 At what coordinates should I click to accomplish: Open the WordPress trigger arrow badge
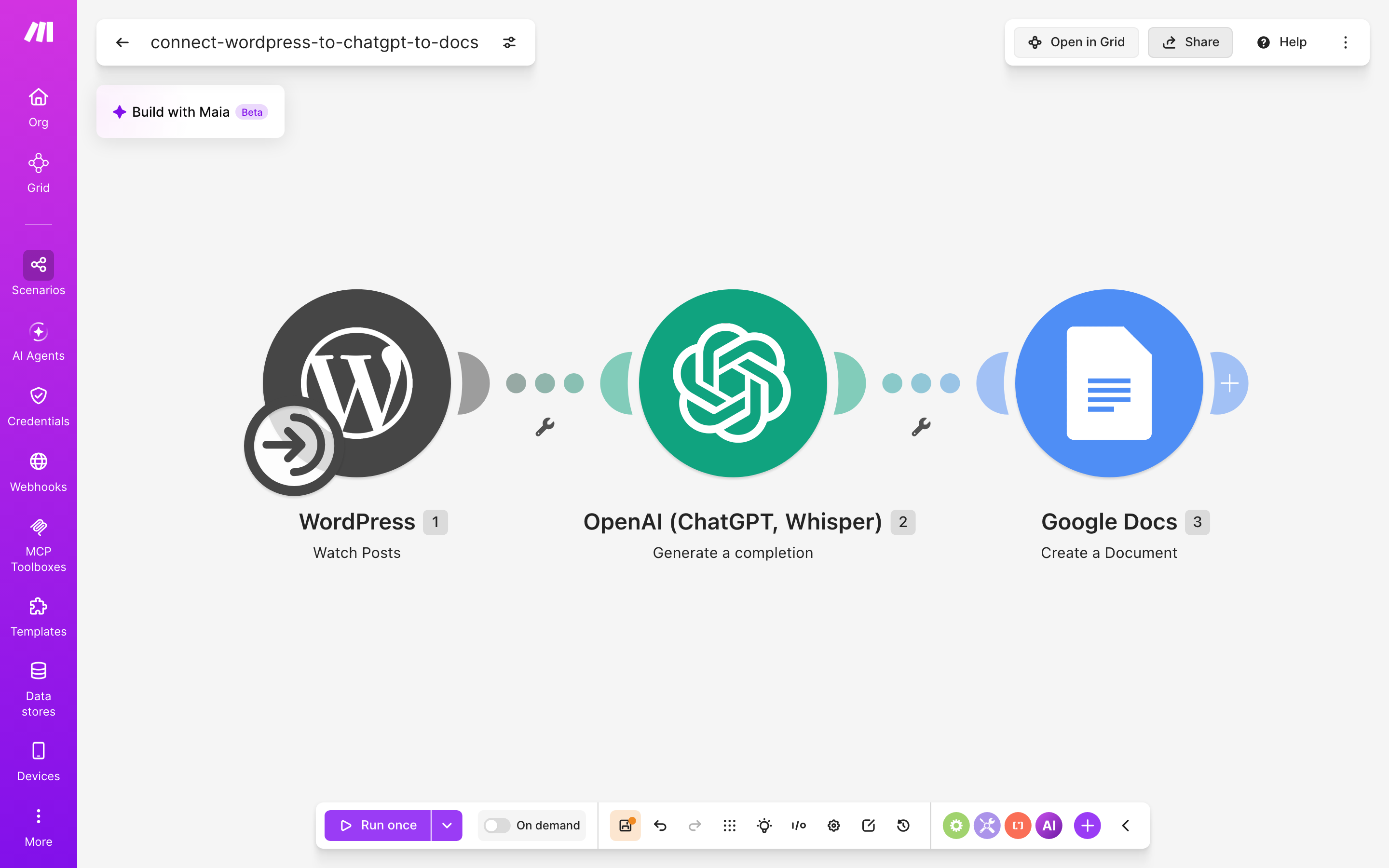coord(294,445)
